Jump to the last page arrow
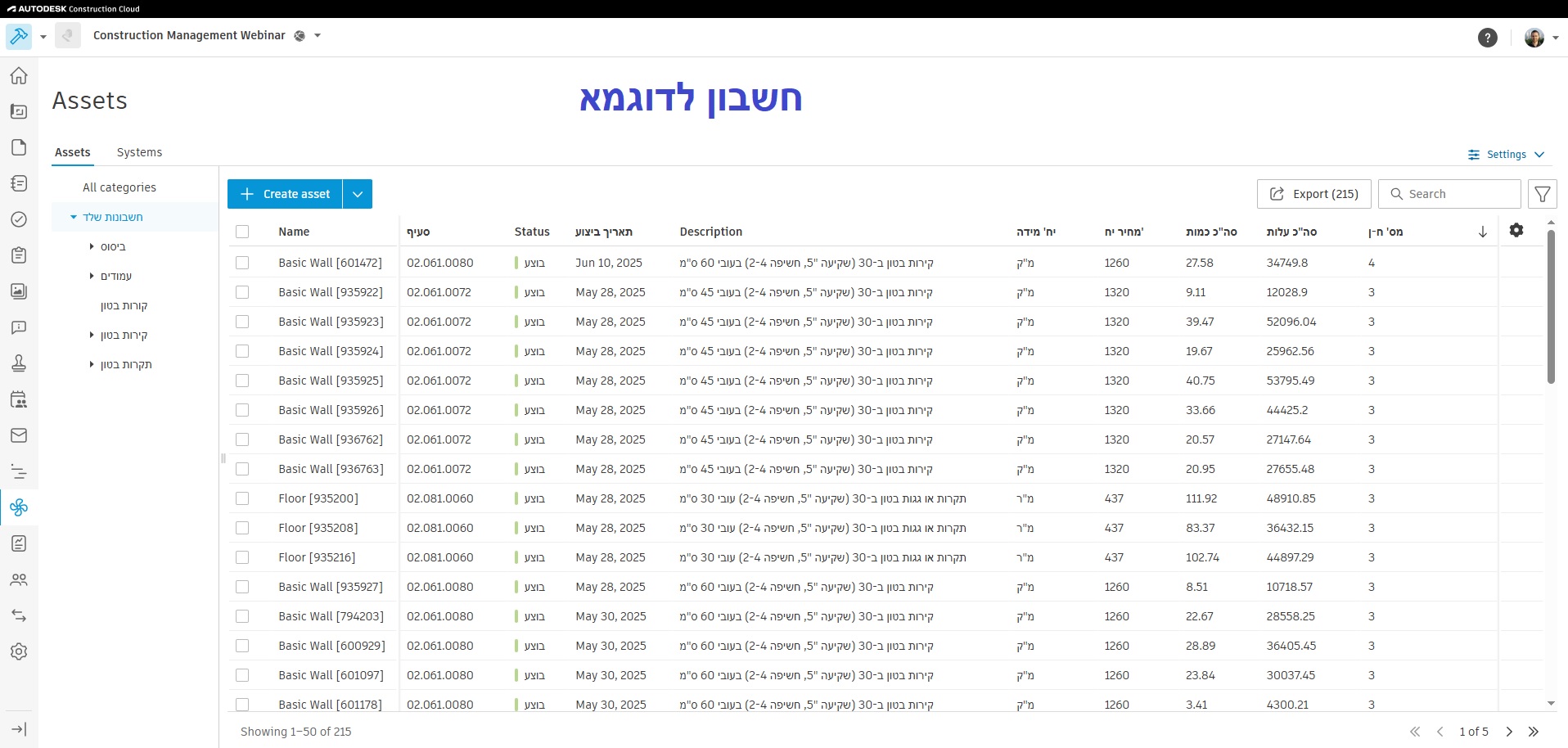 (1534, 732)
